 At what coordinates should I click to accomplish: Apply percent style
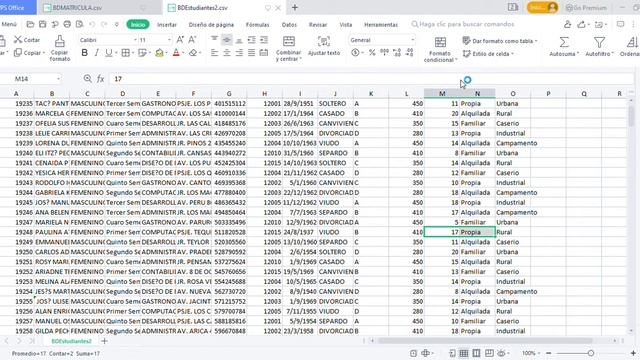point(372,53)
